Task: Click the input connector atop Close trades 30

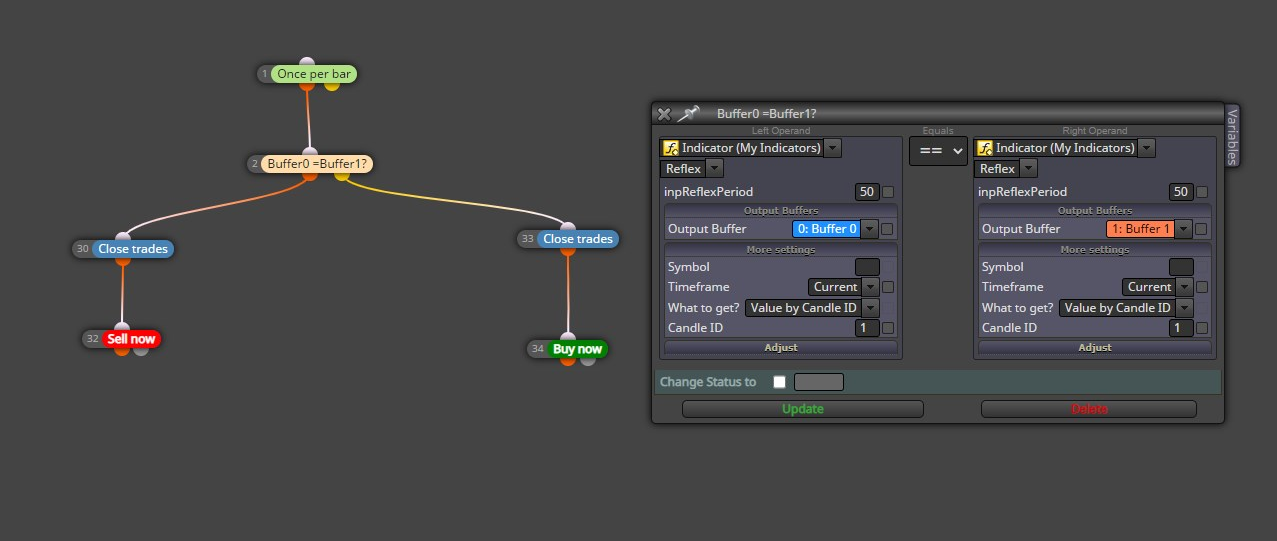Action: [x=123, y=238]
